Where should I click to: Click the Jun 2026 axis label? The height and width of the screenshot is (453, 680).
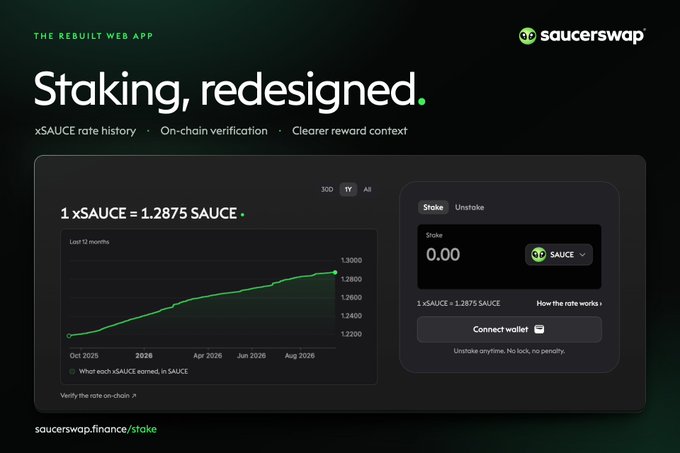click(251, 355)
